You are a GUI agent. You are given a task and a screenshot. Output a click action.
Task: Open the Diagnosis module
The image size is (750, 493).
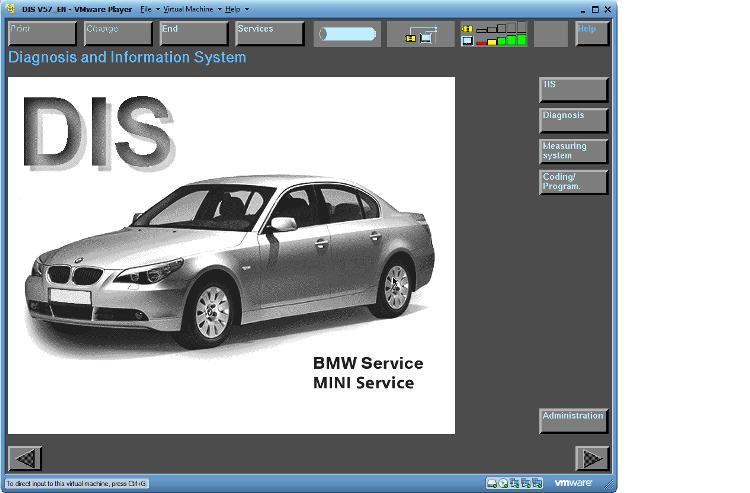point(574,121)
